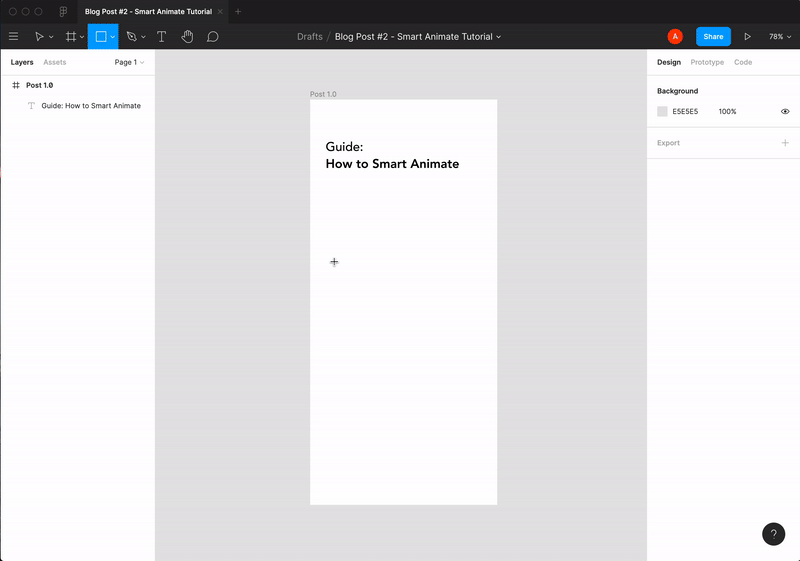Open the user avatar A

(x=675, y=36)
